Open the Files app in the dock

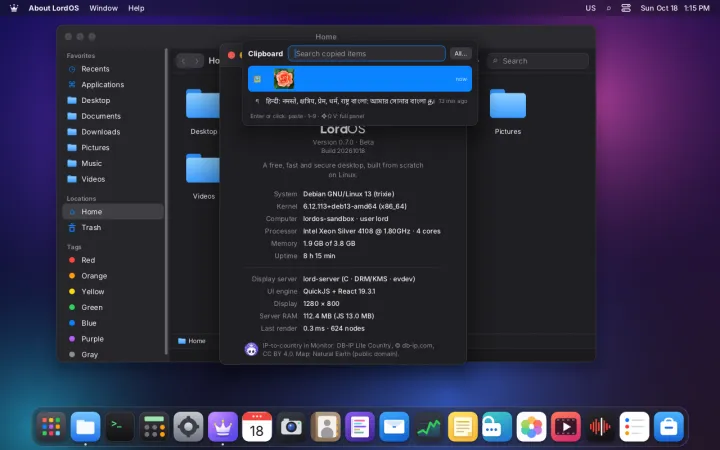[x=85, y=427]
